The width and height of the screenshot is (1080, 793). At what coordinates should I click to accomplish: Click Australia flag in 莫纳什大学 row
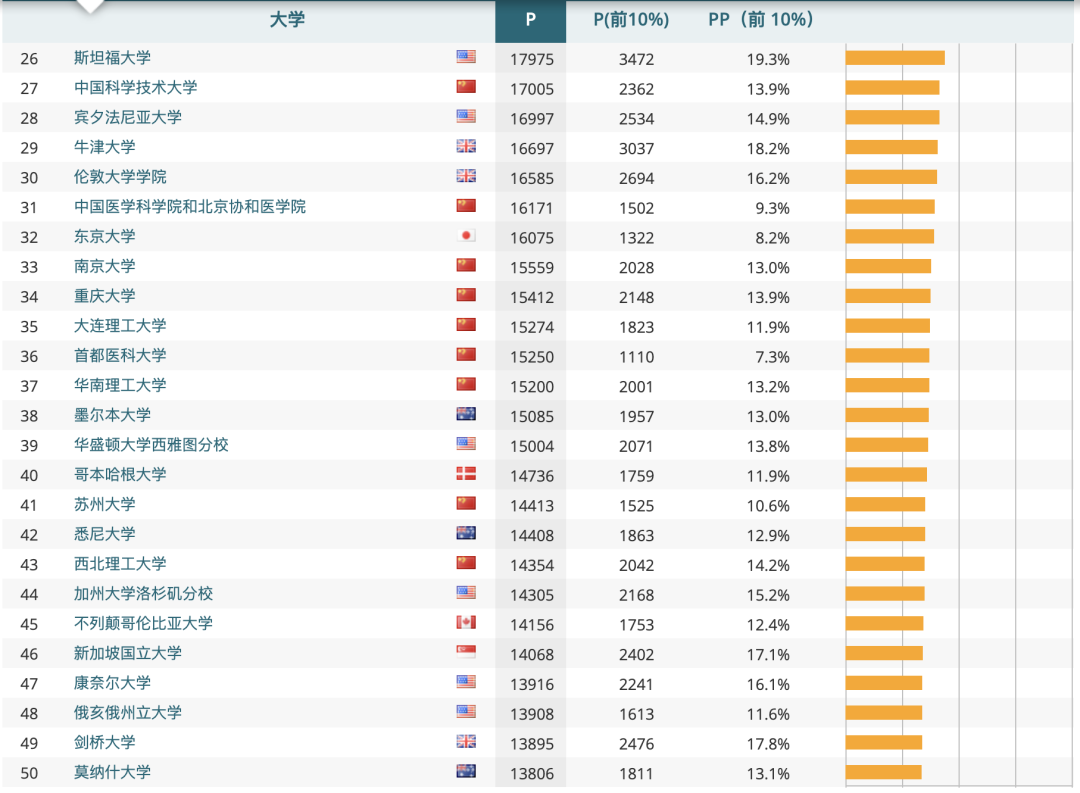click(x=466, y=771)
